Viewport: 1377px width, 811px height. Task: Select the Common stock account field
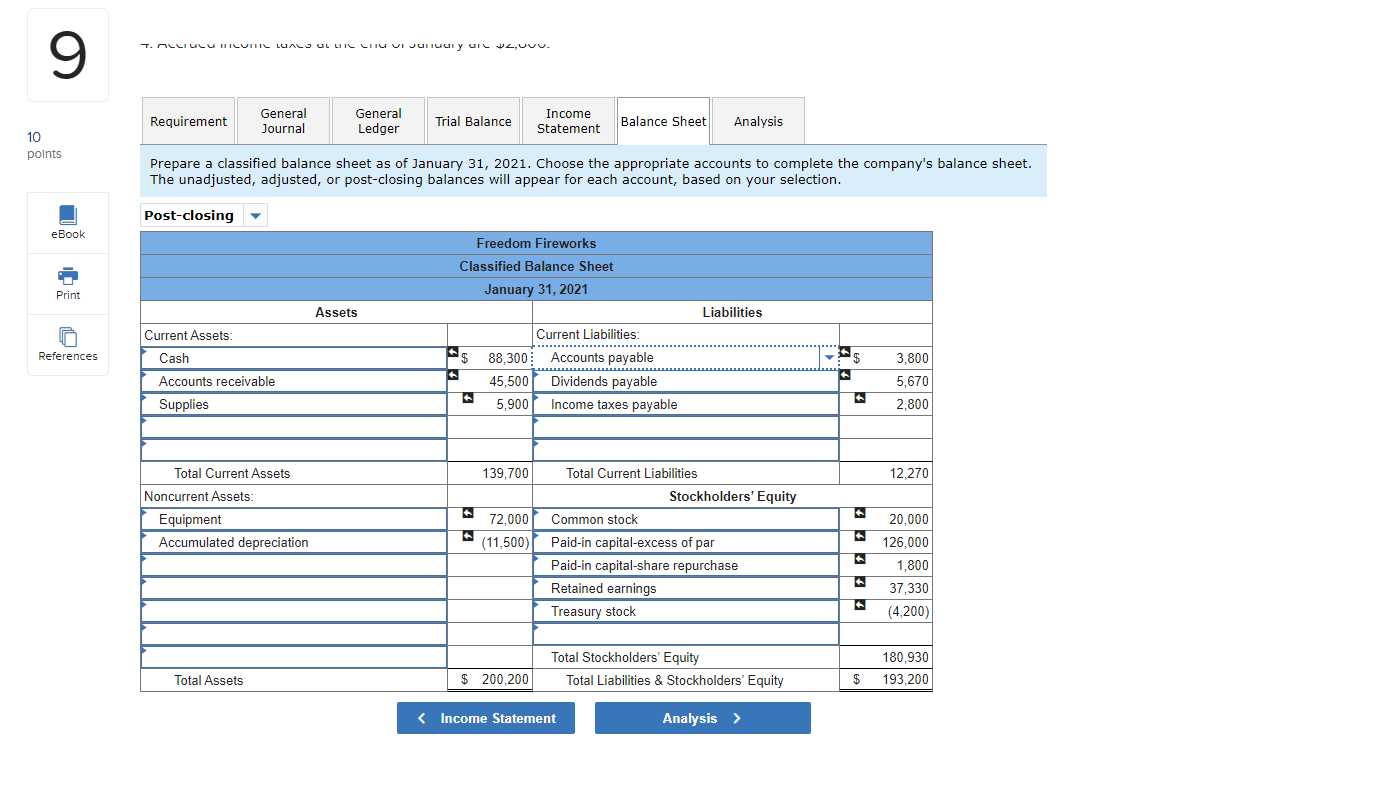pos(686,519)
